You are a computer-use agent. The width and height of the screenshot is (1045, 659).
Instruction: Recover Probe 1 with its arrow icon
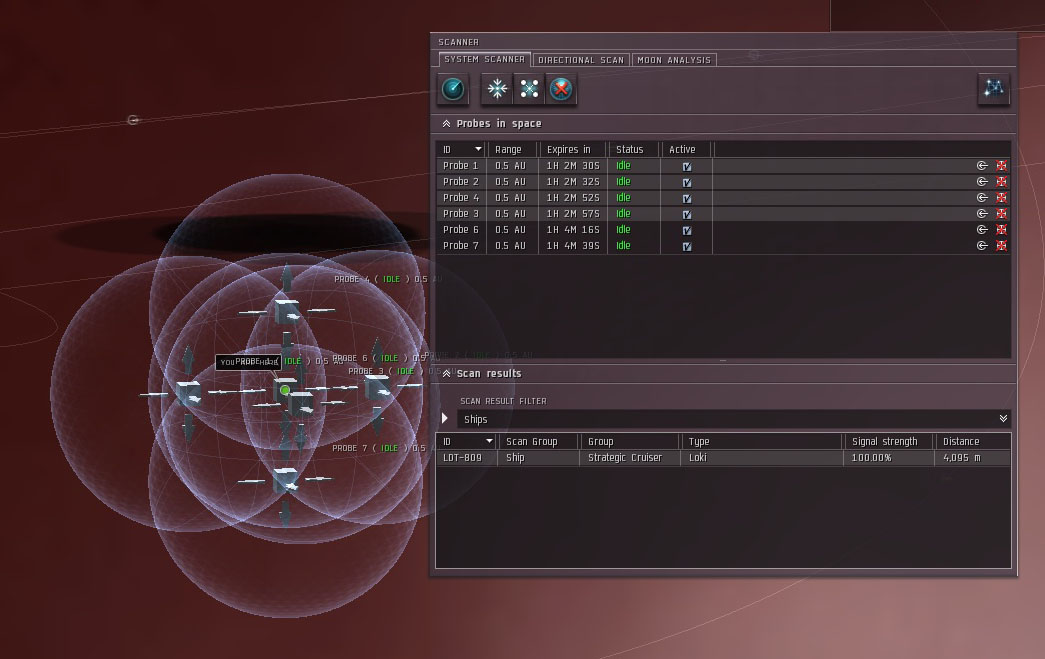982,166
